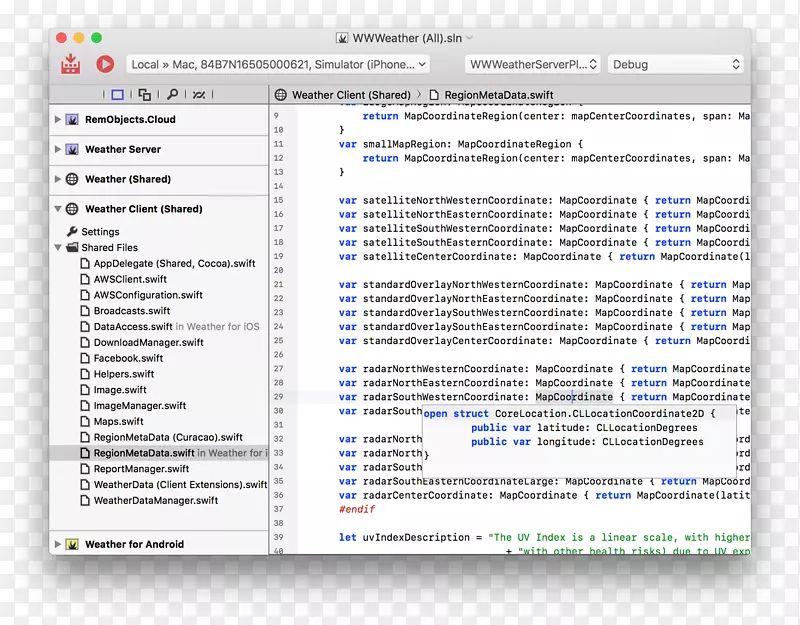Switch to the files/duplicates view icon
Image resolution: width=800 pixels, height=625 pixels.
pos(145,94)
